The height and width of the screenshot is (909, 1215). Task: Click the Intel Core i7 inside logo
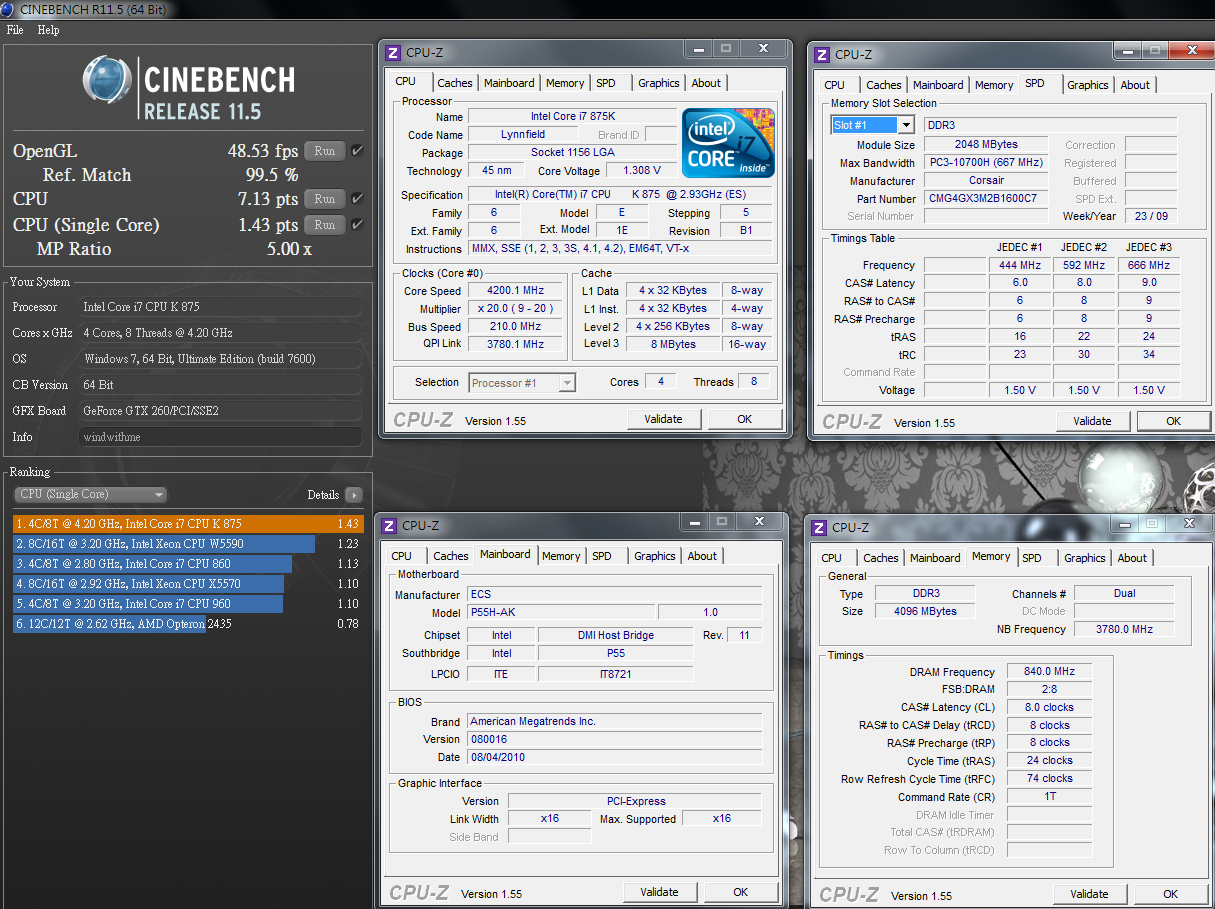[x=728, y=143]
